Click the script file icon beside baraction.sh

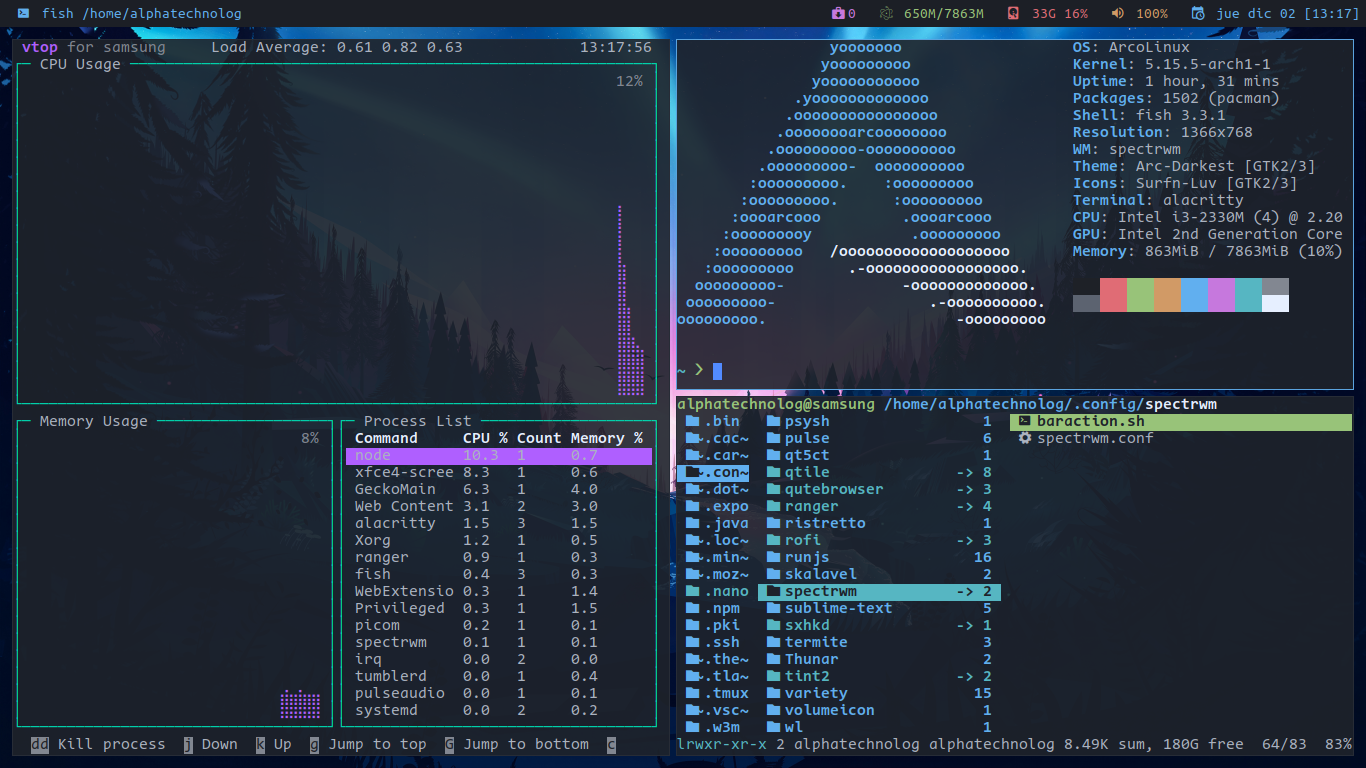(x=1024, y=422)
